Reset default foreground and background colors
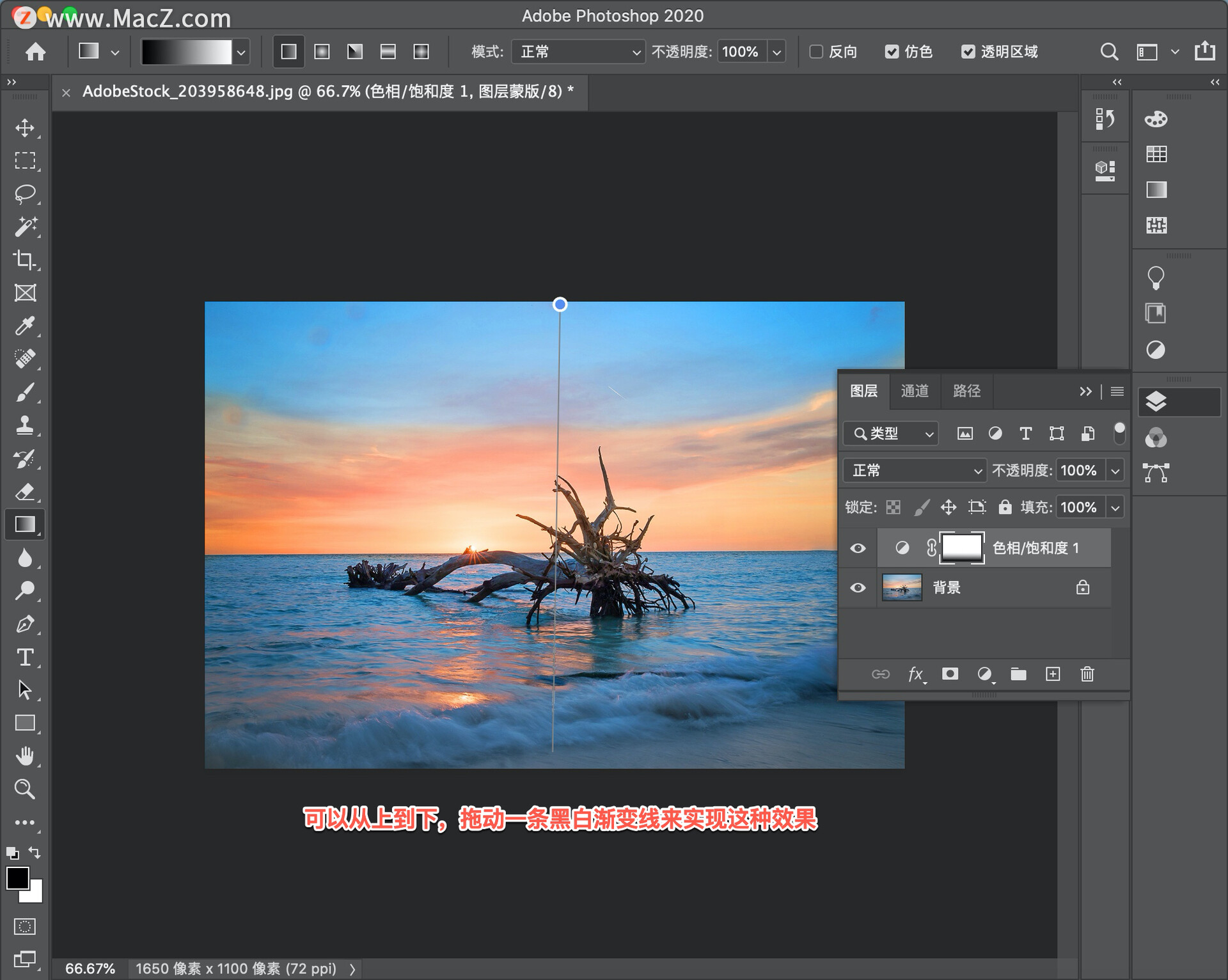 (12, 853)
